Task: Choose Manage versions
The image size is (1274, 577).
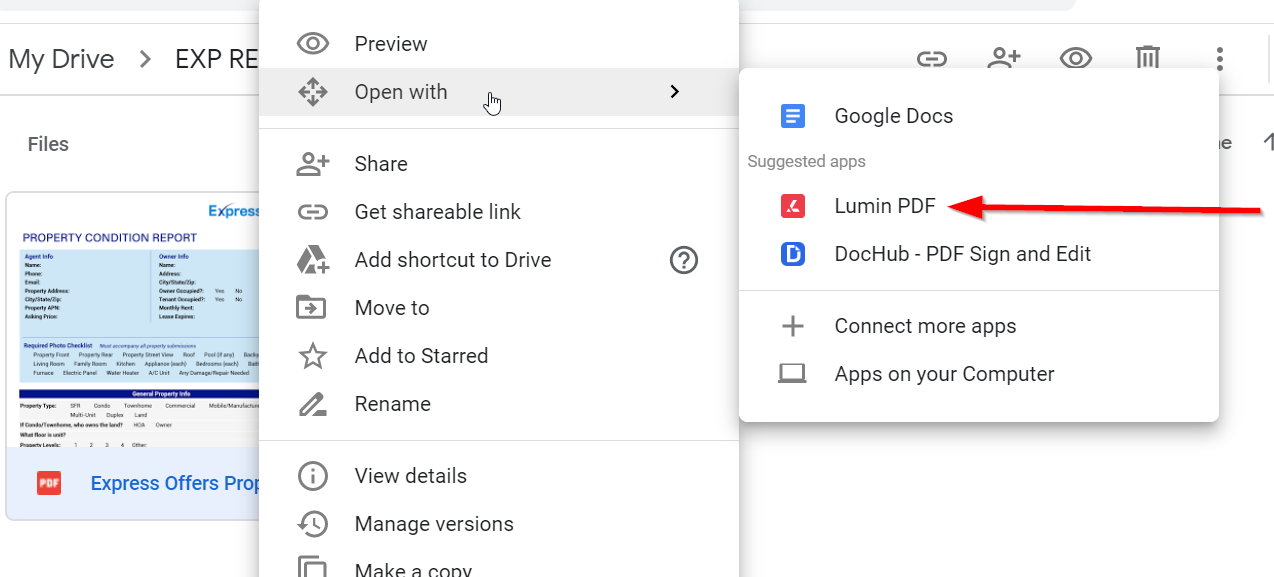Action: [499, 524]
